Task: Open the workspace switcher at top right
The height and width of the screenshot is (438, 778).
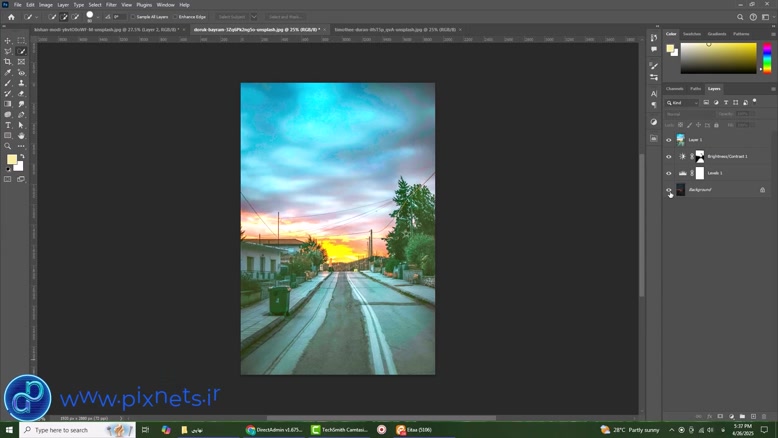Action: coord(766,17)
